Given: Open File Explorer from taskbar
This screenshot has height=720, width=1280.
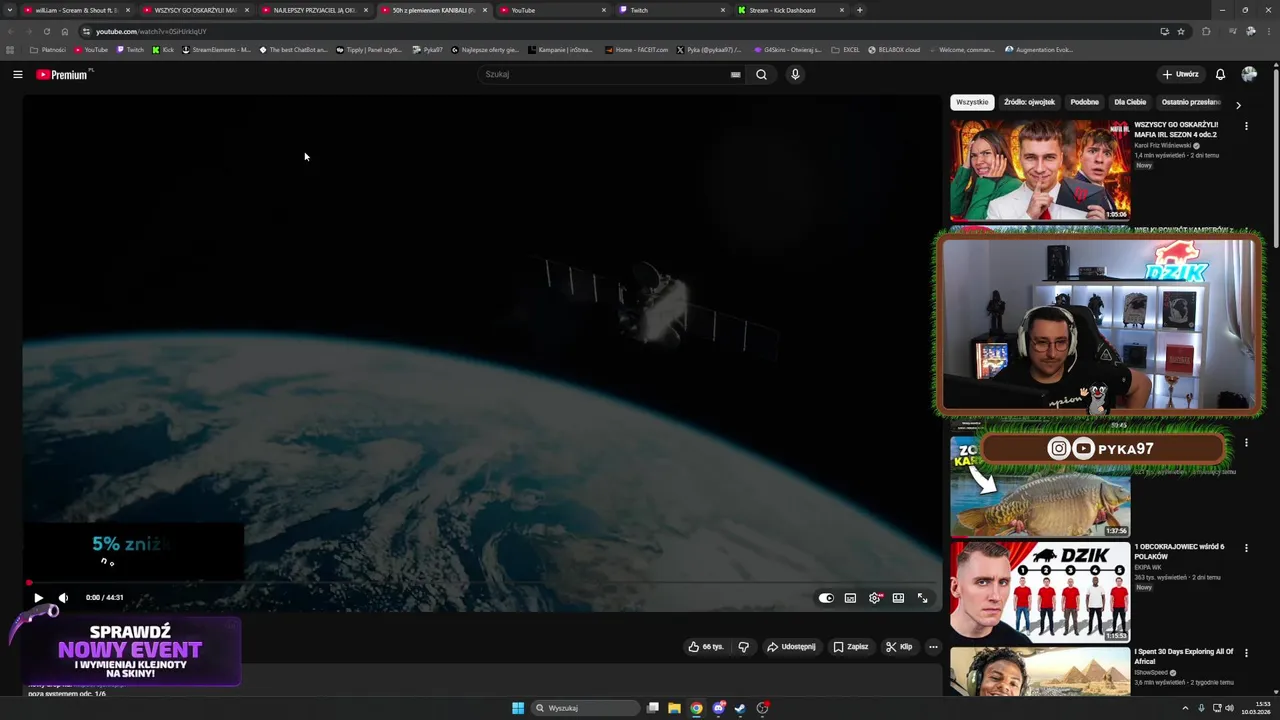Looking at the screenshot, I should coord(674,708).
